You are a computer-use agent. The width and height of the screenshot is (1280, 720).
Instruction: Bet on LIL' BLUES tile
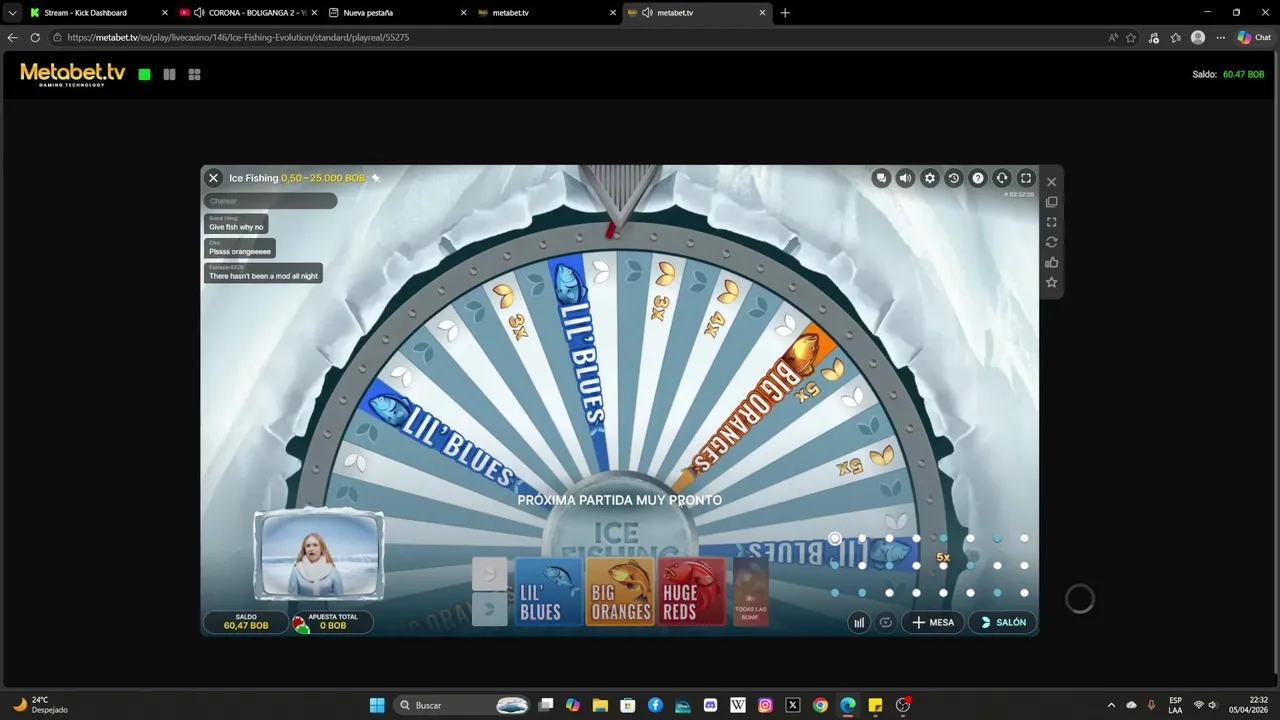[x=548, y=592]
